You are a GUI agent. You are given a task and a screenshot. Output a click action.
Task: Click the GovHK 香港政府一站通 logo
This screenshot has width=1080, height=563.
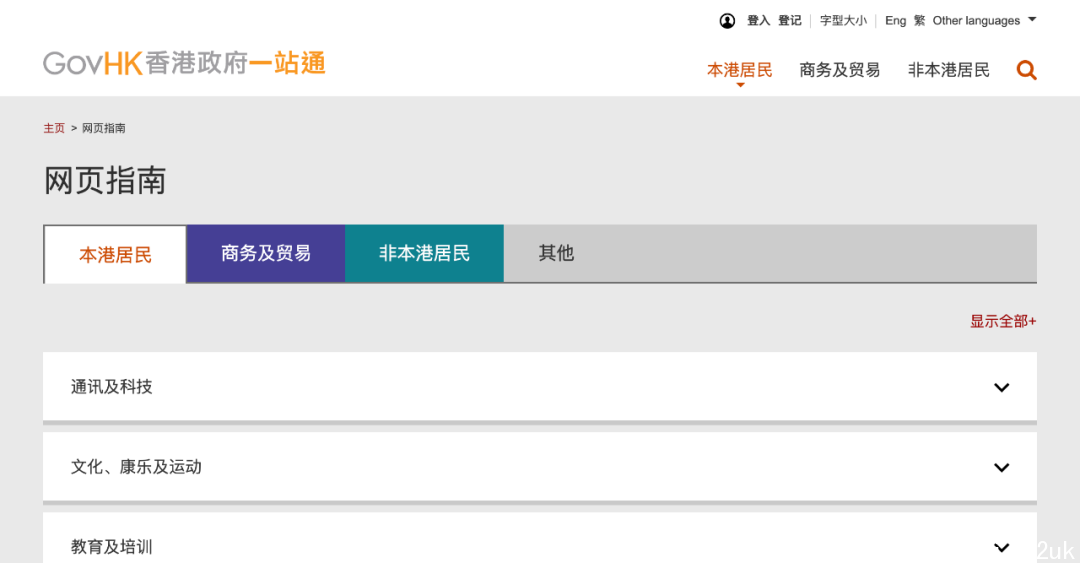point(184,63)
